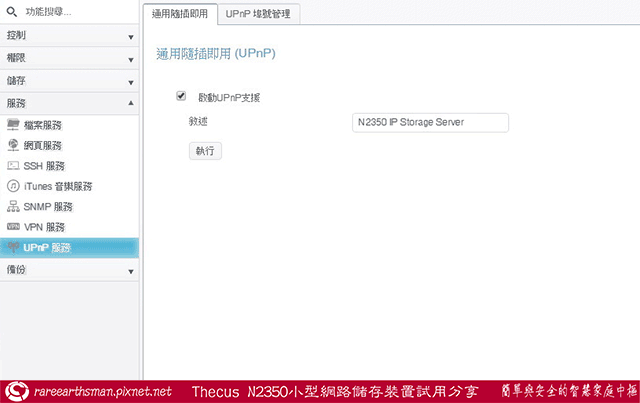Click the 檔案服務 folder icon
This screenshot has height=403, width=640.
pyautogui.click(x=13, y=125)
